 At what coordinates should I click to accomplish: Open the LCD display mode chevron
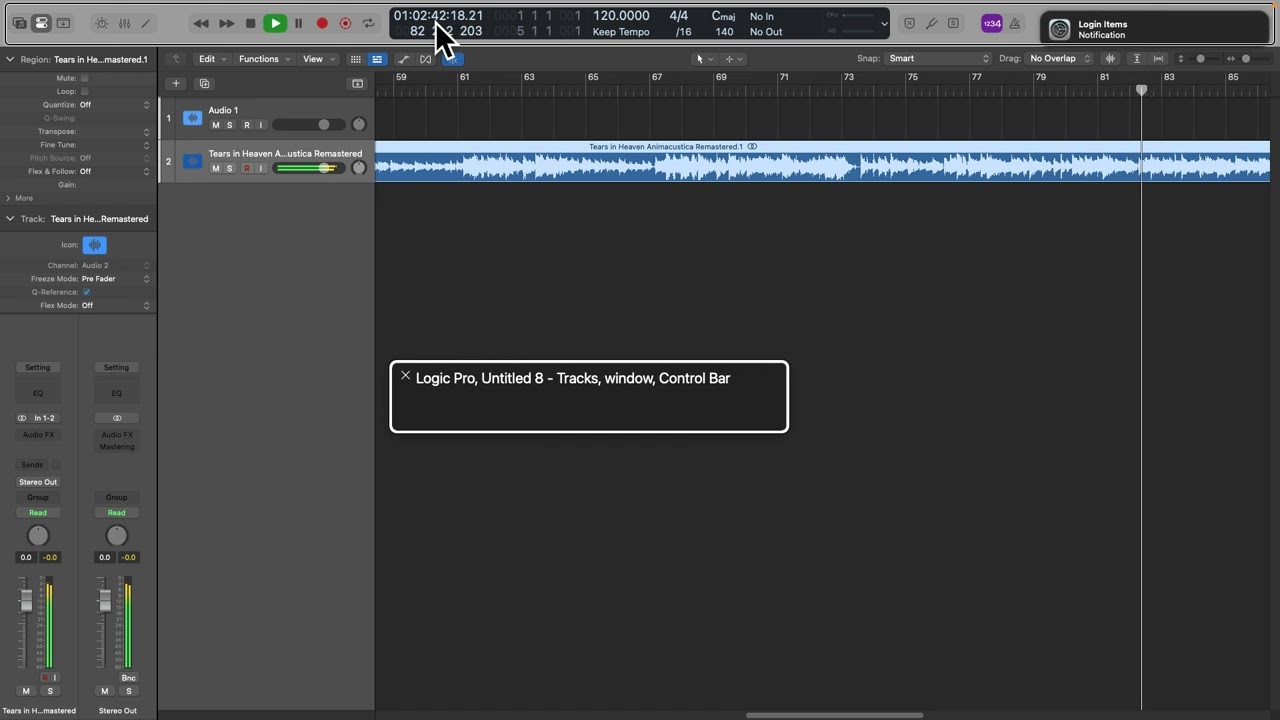(x=884, y=24)
